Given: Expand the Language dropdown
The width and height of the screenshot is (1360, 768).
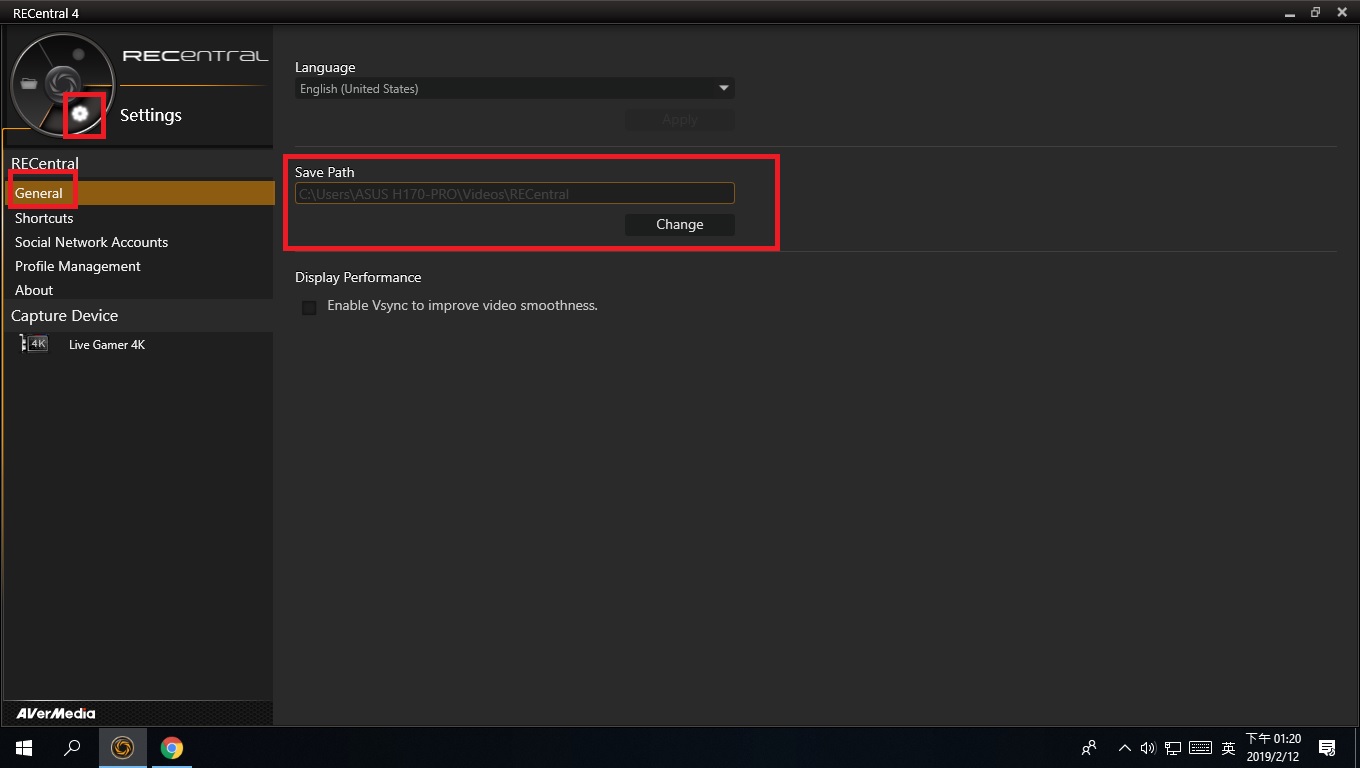Looking at the screenshot, I should pos(514,89).
